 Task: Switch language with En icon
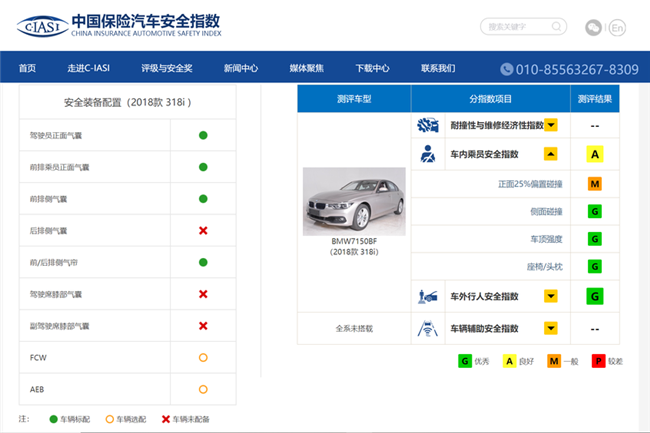click(x=617, y=28)
